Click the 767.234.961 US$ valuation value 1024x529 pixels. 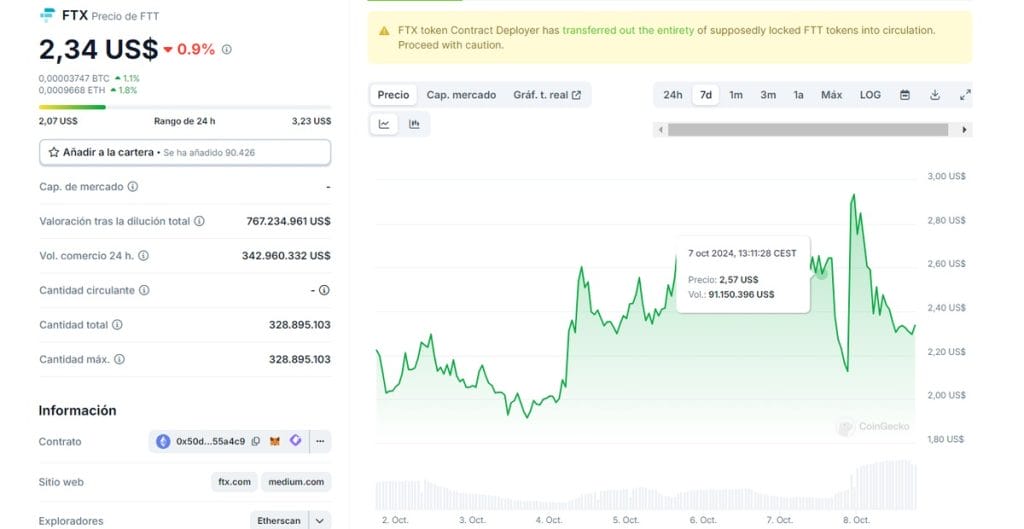(289, 221)
